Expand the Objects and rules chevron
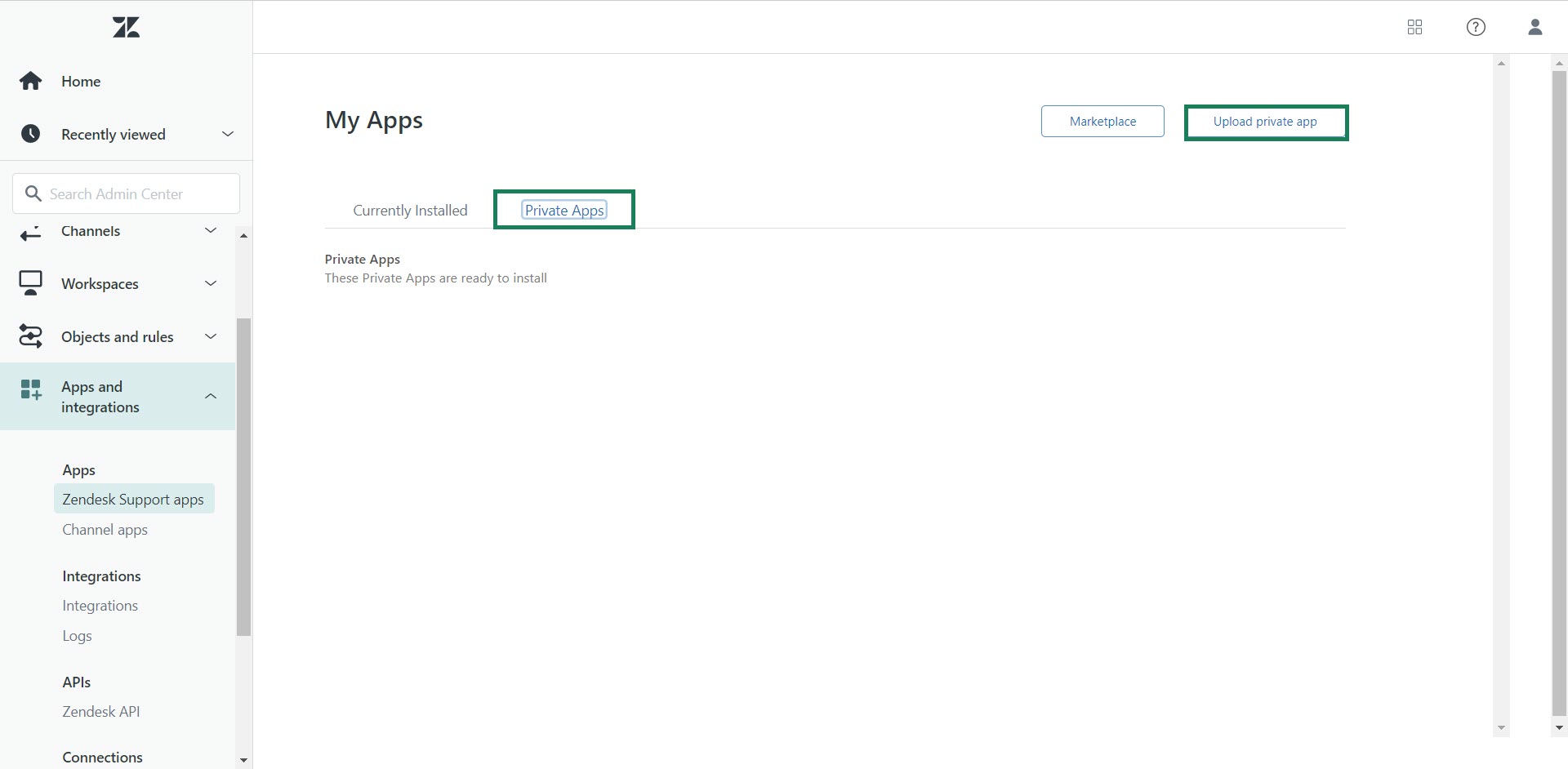Screen dimensions: 1568x769 (x=211, y=336)
